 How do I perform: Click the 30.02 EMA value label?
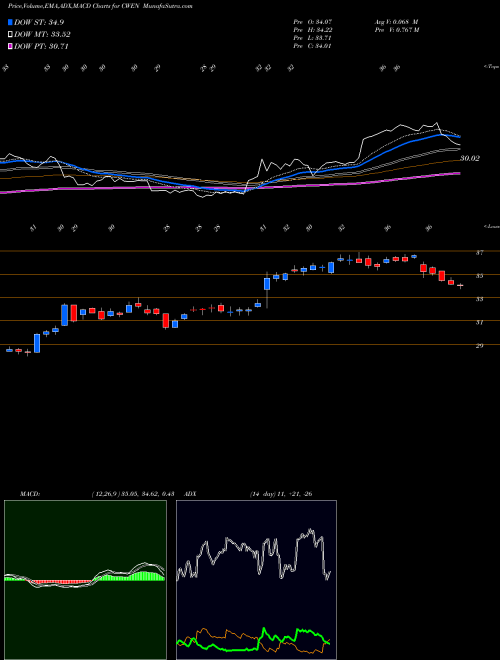tap(470, 159)
